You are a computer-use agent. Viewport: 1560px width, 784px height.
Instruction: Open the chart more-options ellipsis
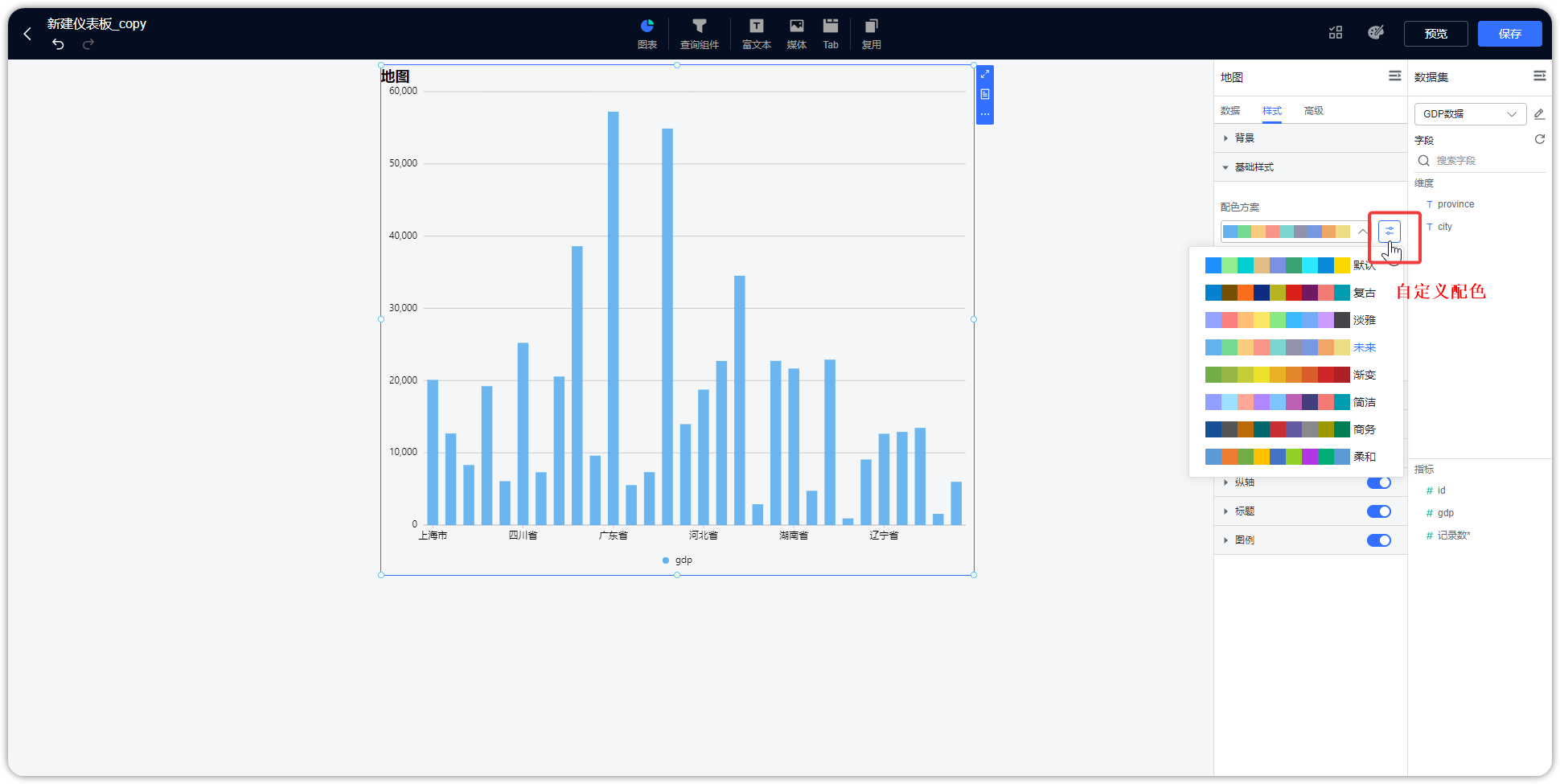[985, 114]
